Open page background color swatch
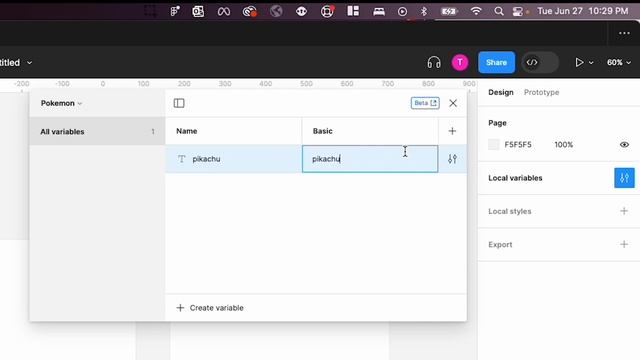This screenshot has width=640, height=360. [x=493, y=144]
